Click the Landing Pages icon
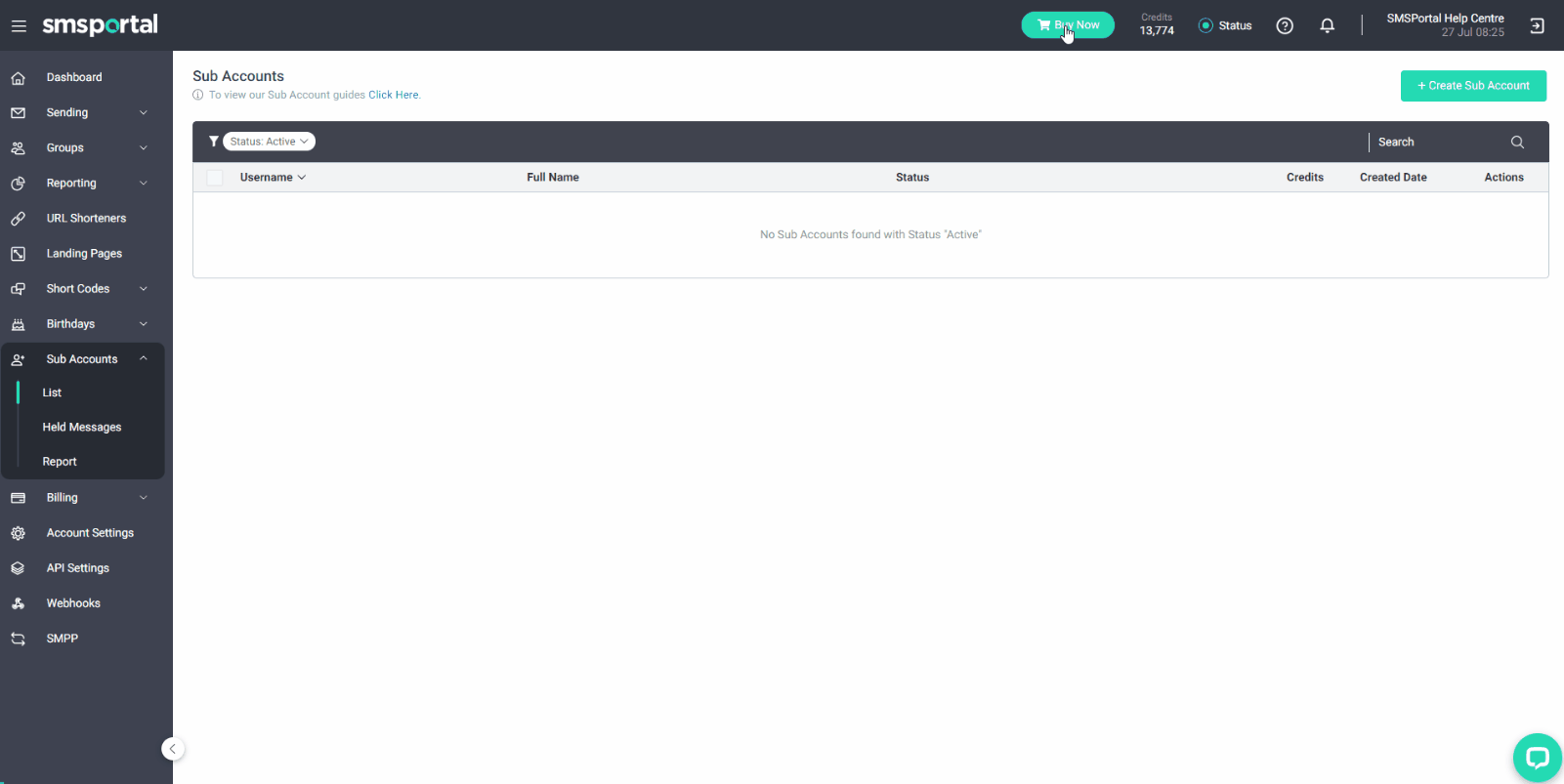 click(18, 254)
